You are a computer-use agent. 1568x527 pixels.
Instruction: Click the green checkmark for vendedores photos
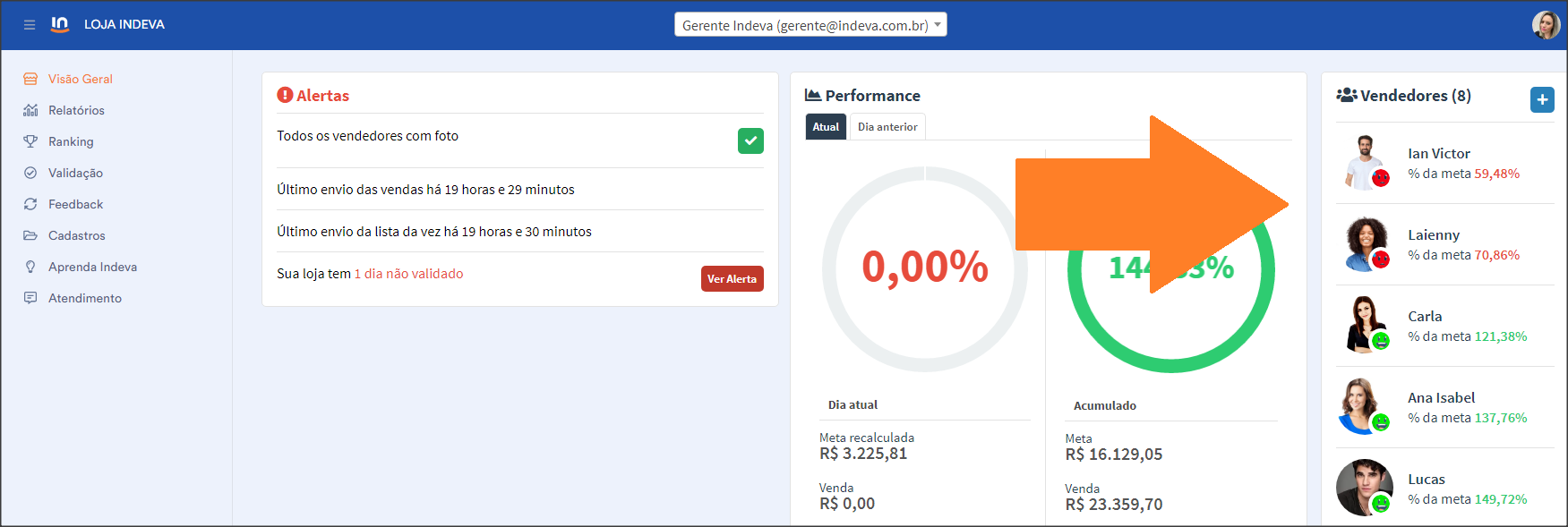click(x=750, y=140)
